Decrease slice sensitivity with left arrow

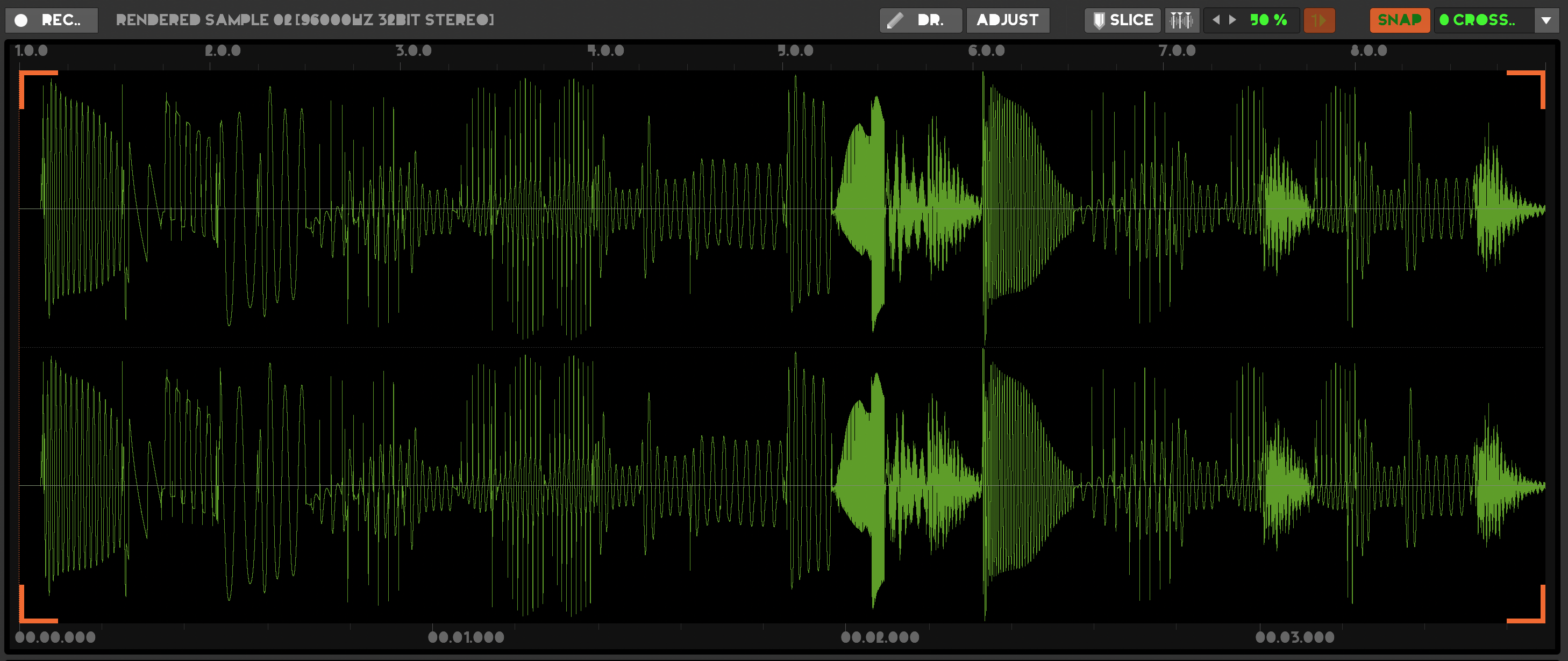[x=1216, y=19]
